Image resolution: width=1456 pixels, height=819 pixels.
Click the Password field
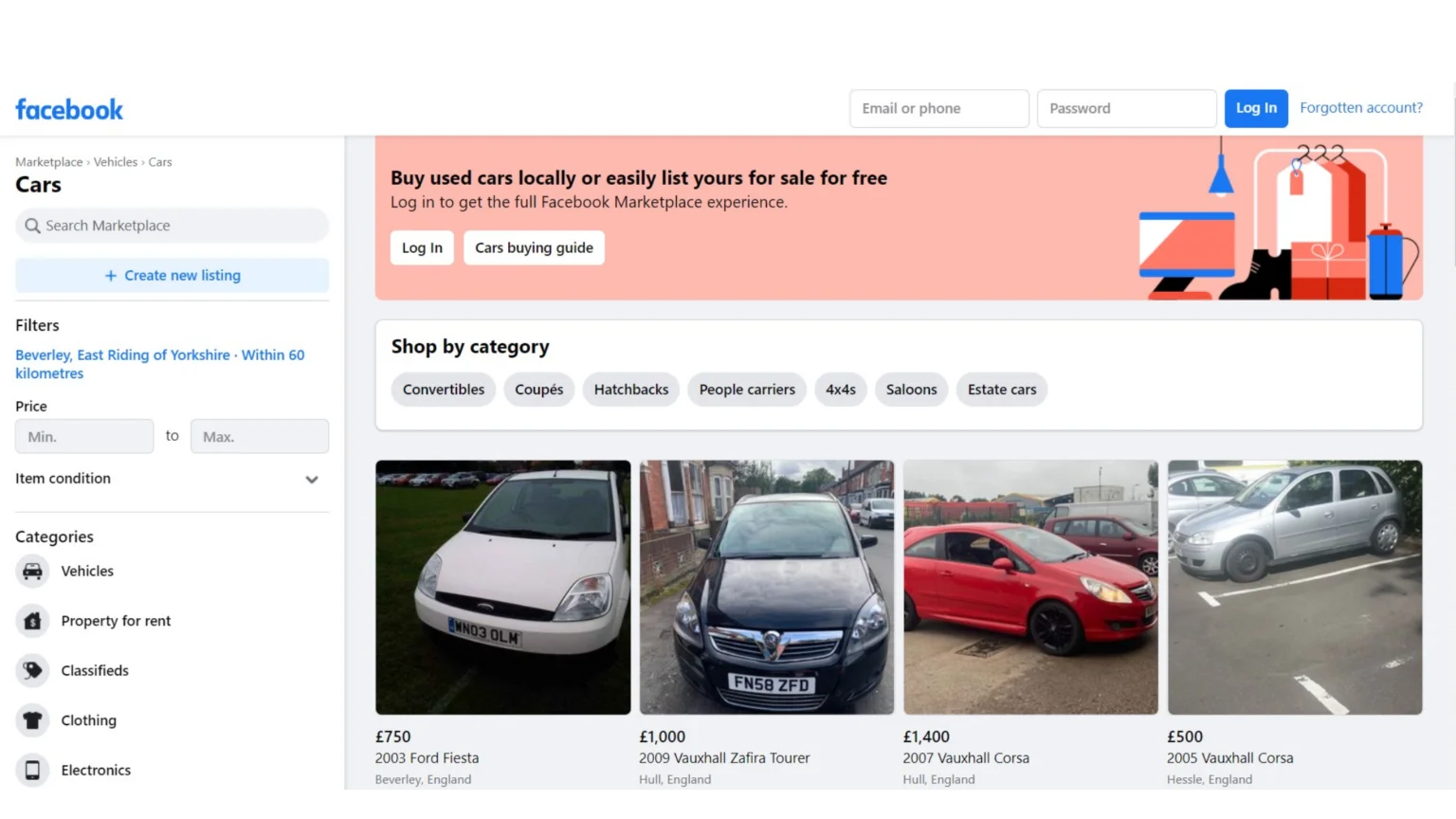[1126, 108]
